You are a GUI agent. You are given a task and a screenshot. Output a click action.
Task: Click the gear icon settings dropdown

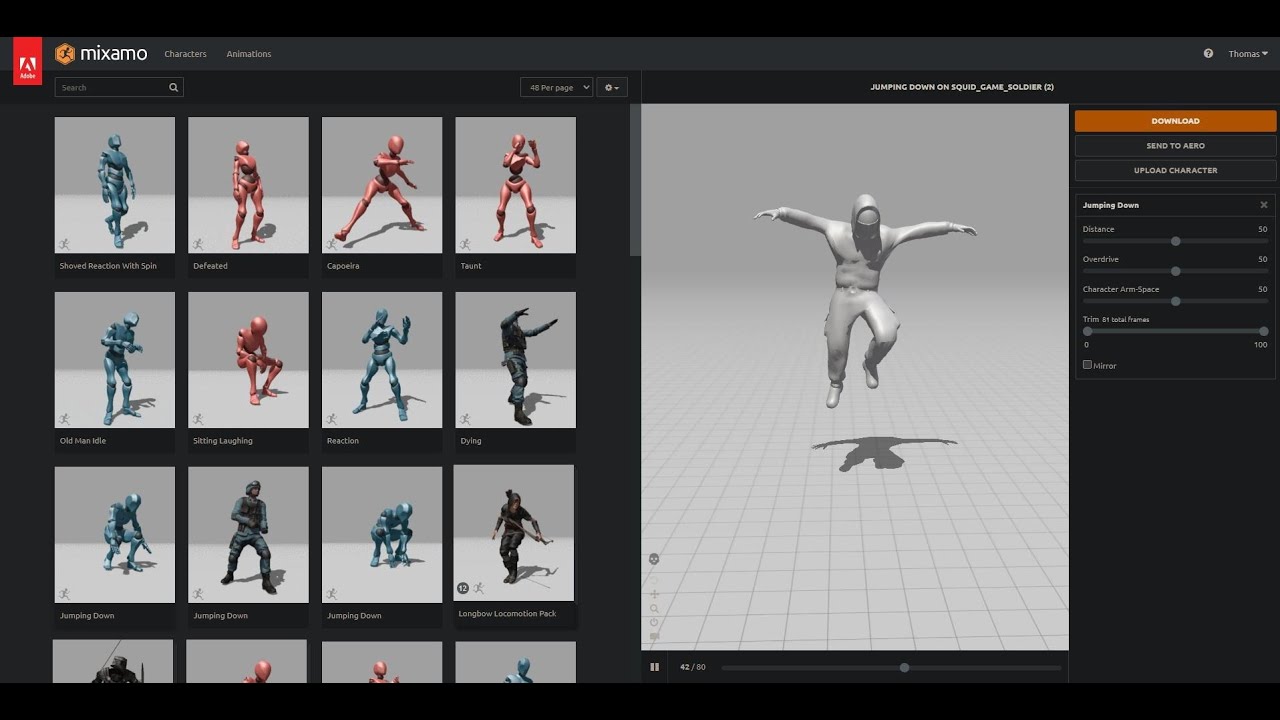(612, 88)
